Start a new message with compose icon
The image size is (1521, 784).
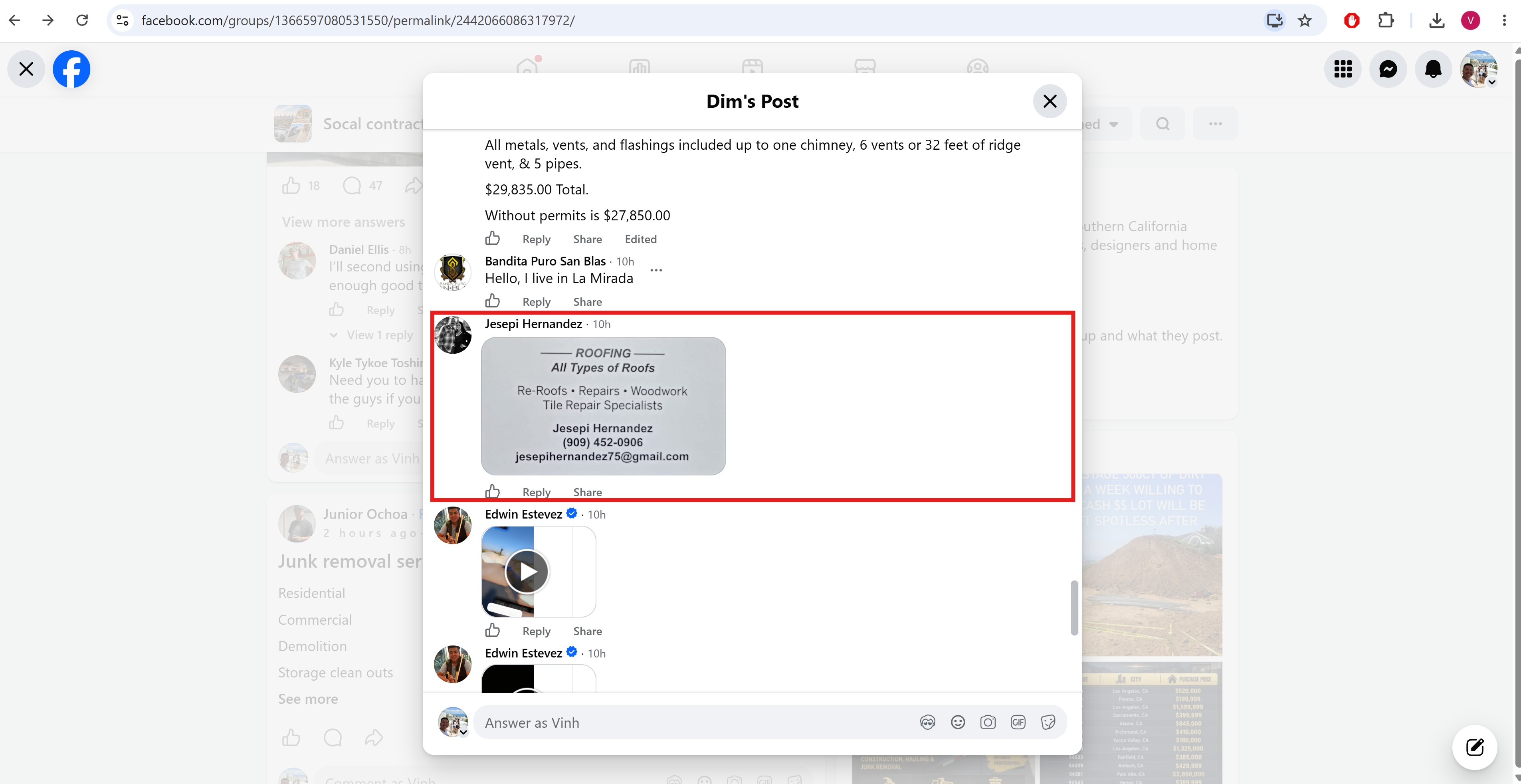[x=1474, y=747]
